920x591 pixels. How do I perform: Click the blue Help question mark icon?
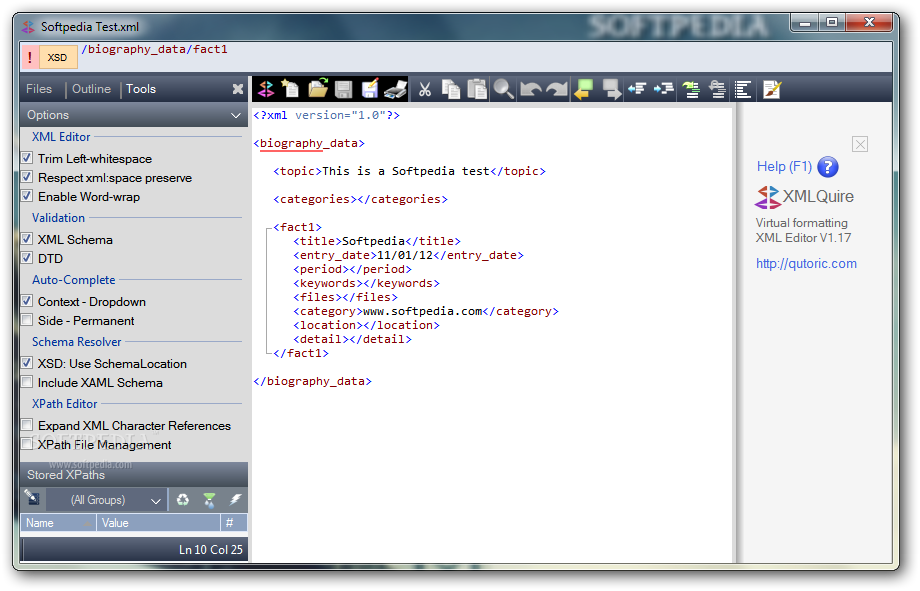[x=828, y=167]
